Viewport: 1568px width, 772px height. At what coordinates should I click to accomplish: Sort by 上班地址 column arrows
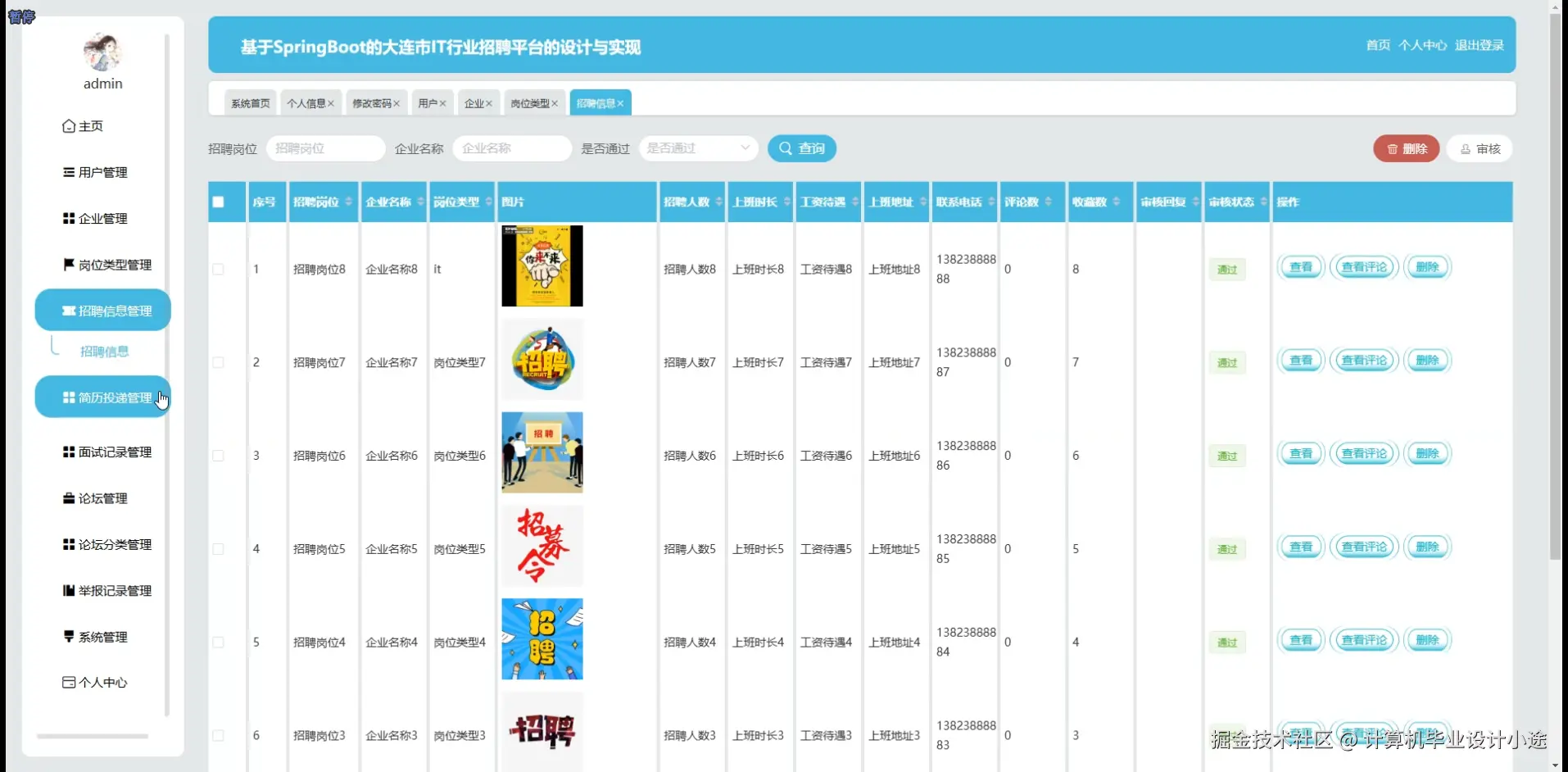click(x=923, y=202)
